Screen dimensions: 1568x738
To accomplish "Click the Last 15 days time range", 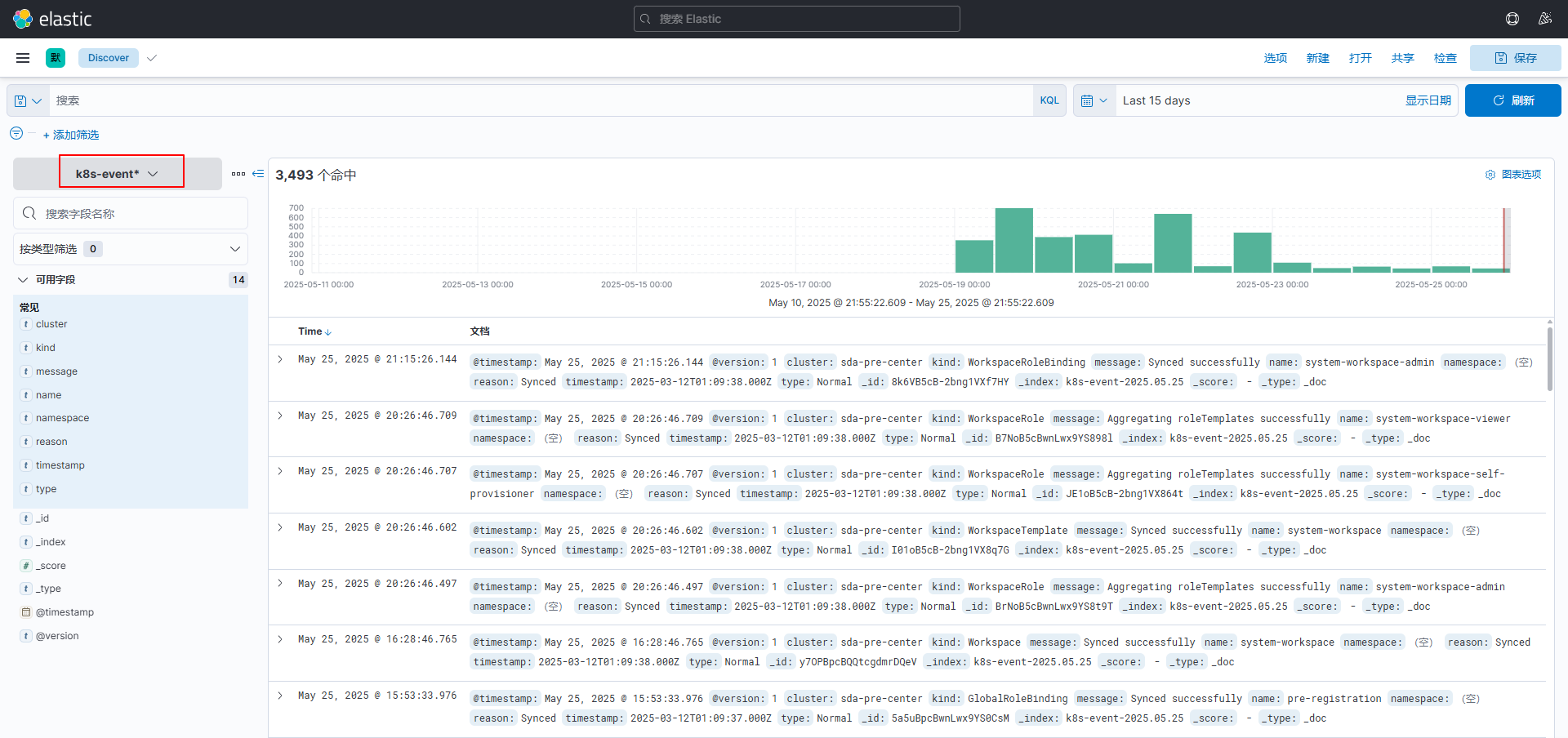I will (1156, 100).
